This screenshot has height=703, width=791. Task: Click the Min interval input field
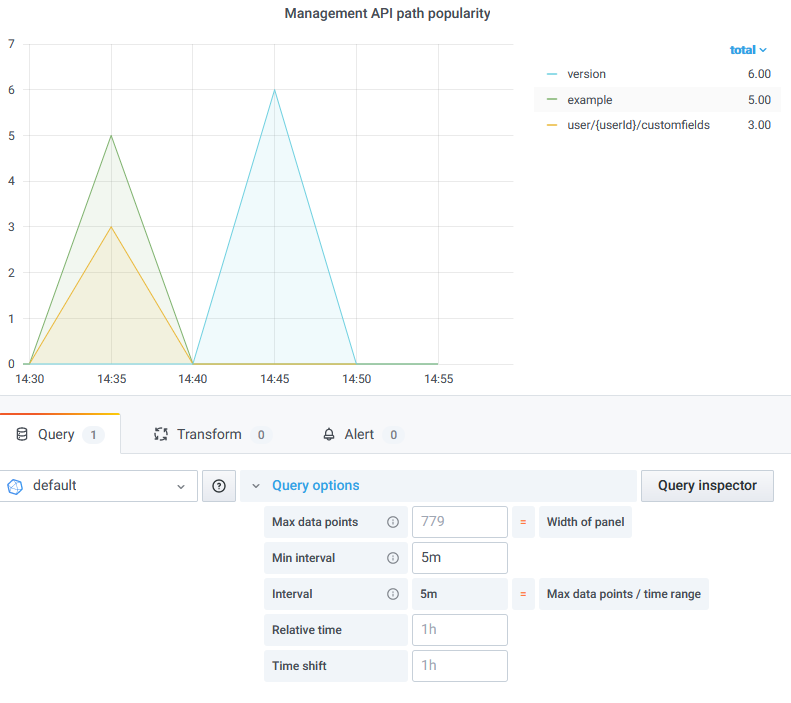pos(459,558)
